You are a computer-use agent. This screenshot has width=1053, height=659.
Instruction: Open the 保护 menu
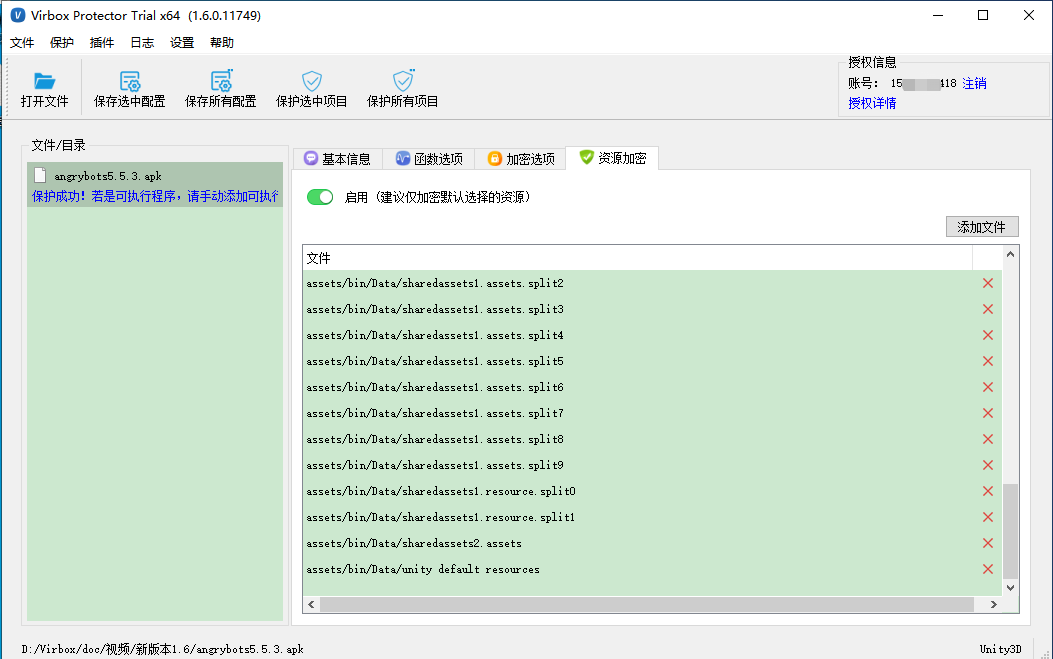click(x=62, y=42)
